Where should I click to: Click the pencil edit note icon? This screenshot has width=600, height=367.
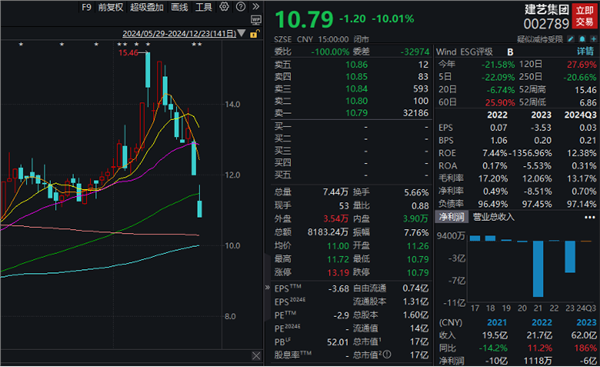(571, 39)
